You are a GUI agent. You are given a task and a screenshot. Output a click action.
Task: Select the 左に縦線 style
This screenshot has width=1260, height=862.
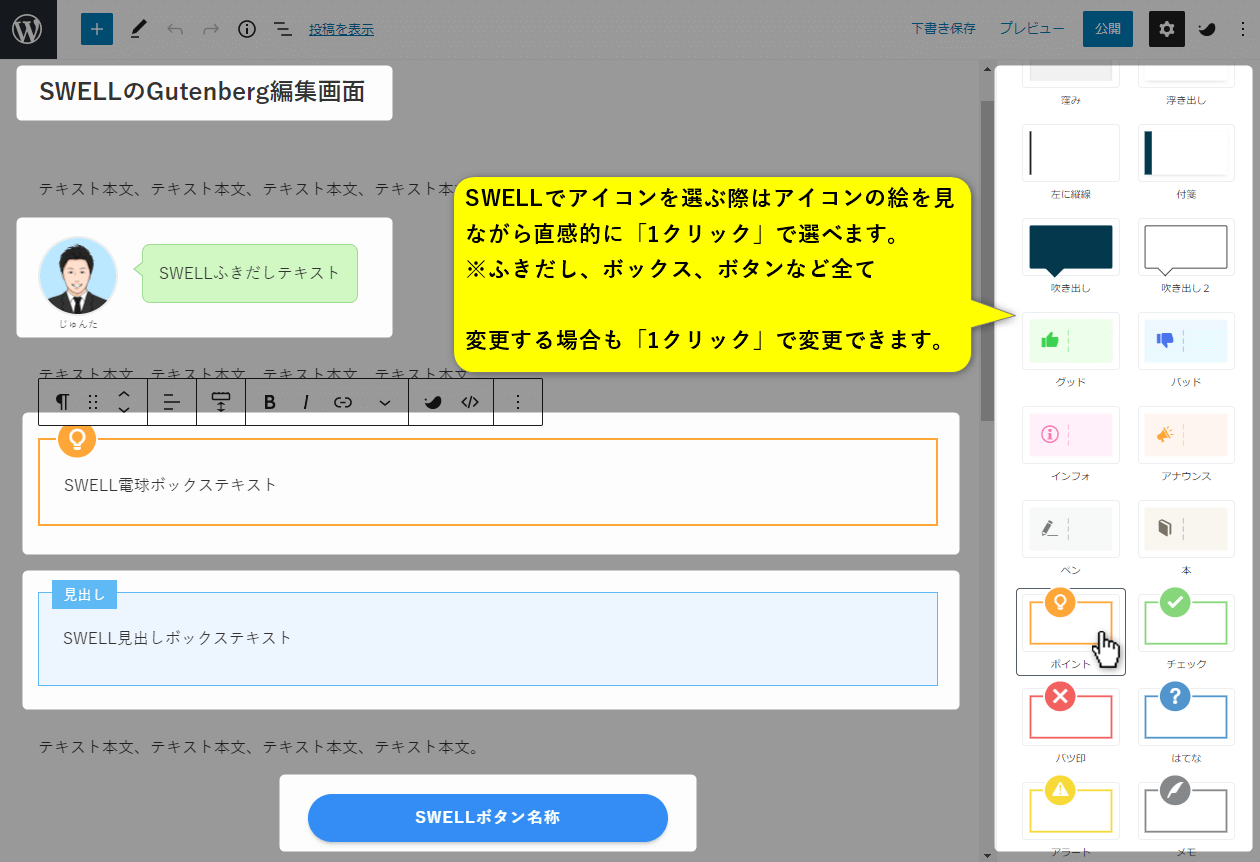click(x=1070, y=162)
